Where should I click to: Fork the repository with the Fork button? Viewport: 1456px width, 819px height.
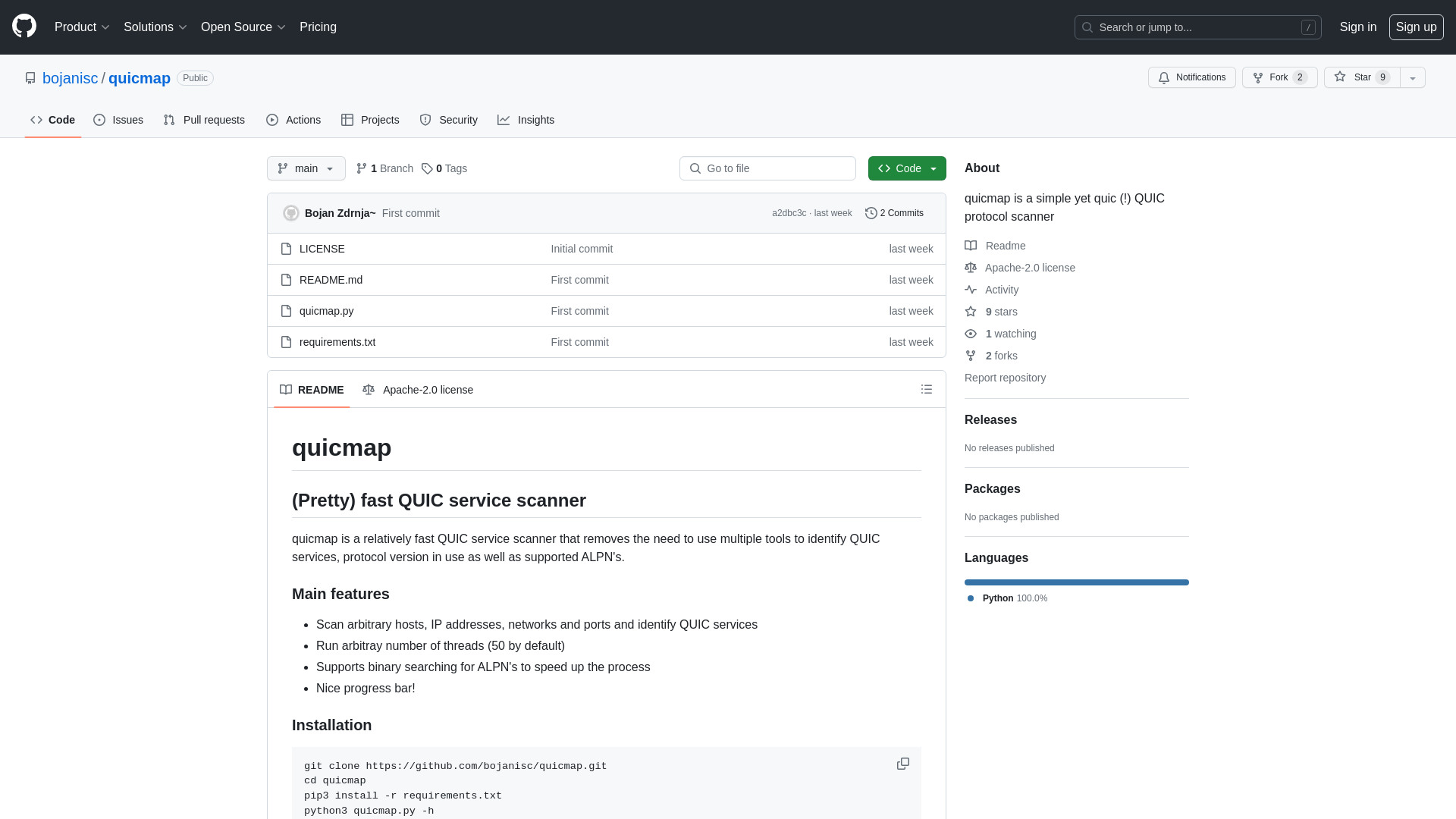[x=1279, y=77]
